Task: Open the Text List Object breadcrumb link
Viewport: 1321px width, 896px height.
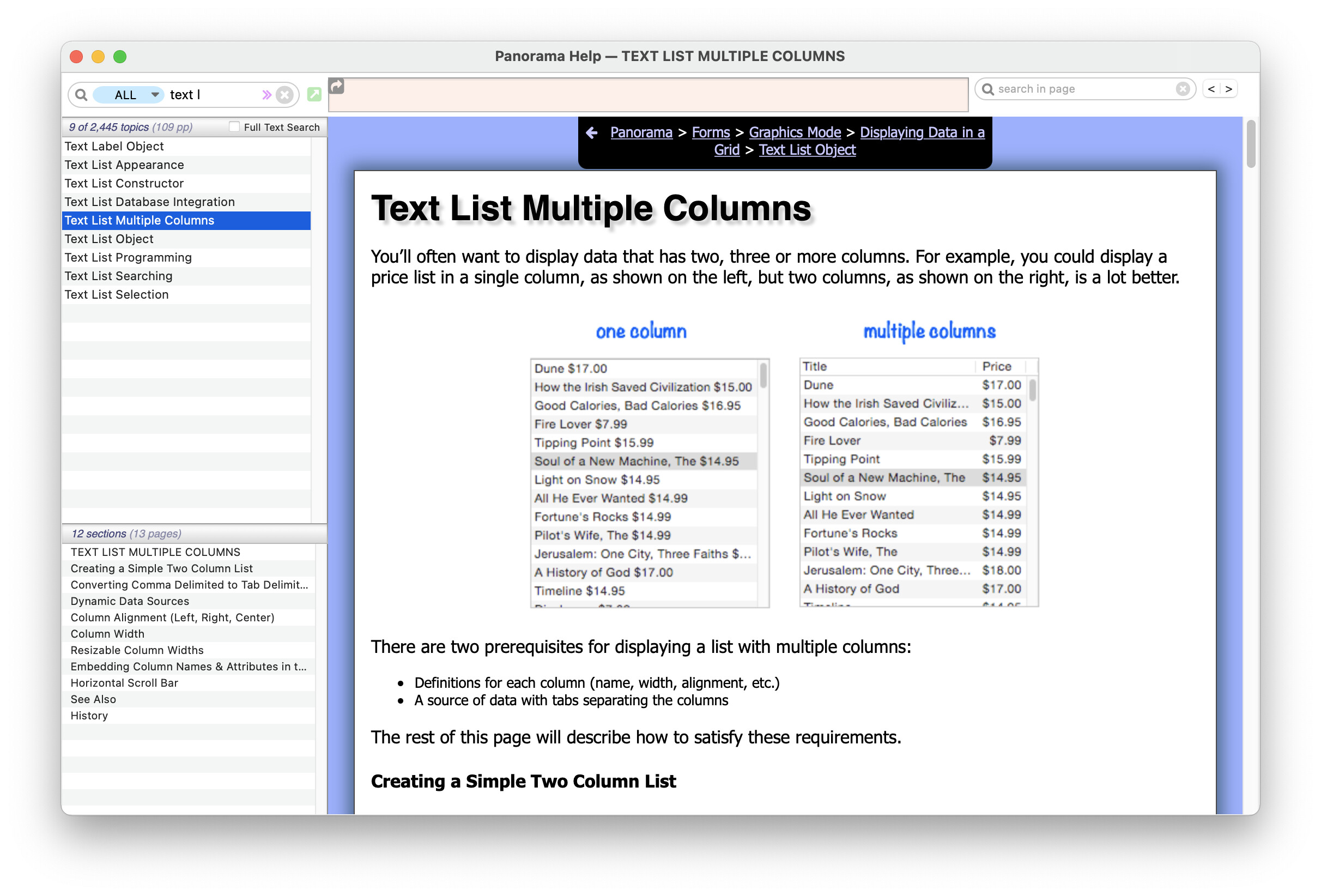Action: (x=807, y=150)
